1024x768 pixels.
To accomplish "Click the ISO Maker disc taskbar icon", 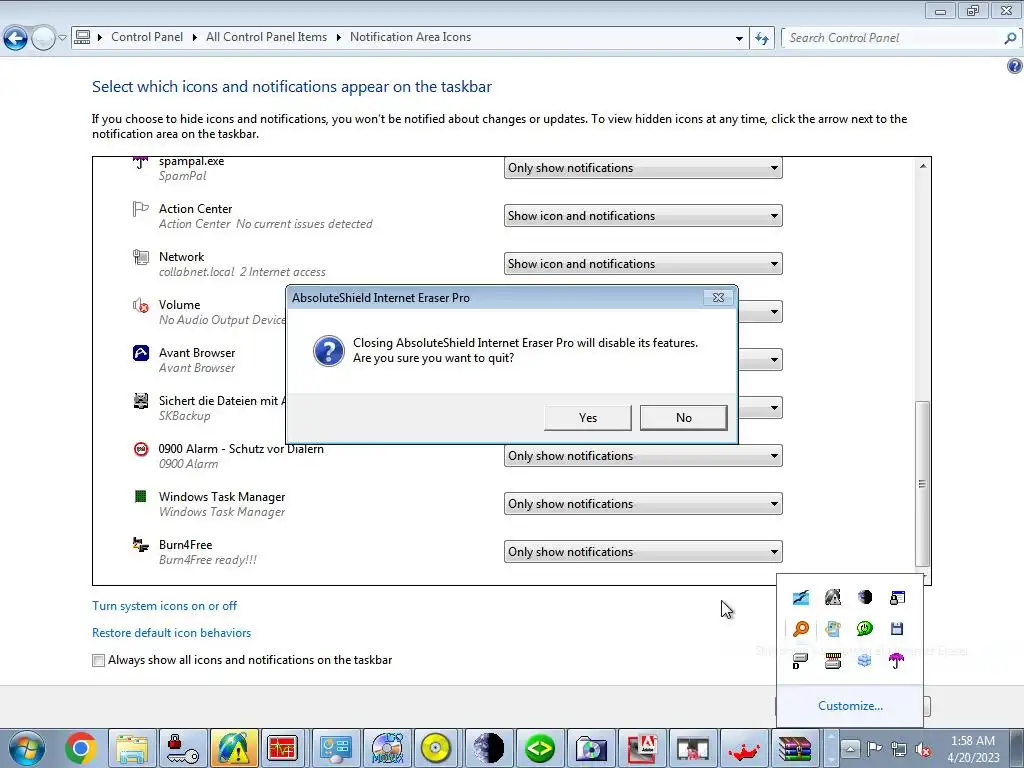I will click(x=387, y=748).
